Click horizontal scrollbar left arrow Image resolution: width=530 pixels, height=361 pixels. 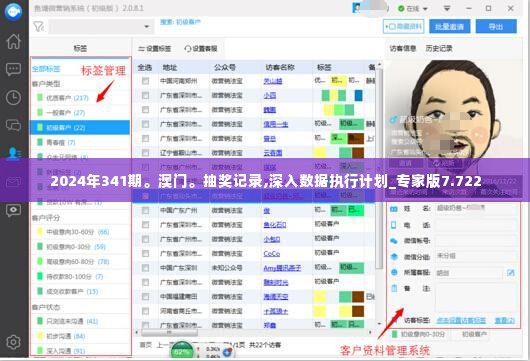click(x=137, y=333)
